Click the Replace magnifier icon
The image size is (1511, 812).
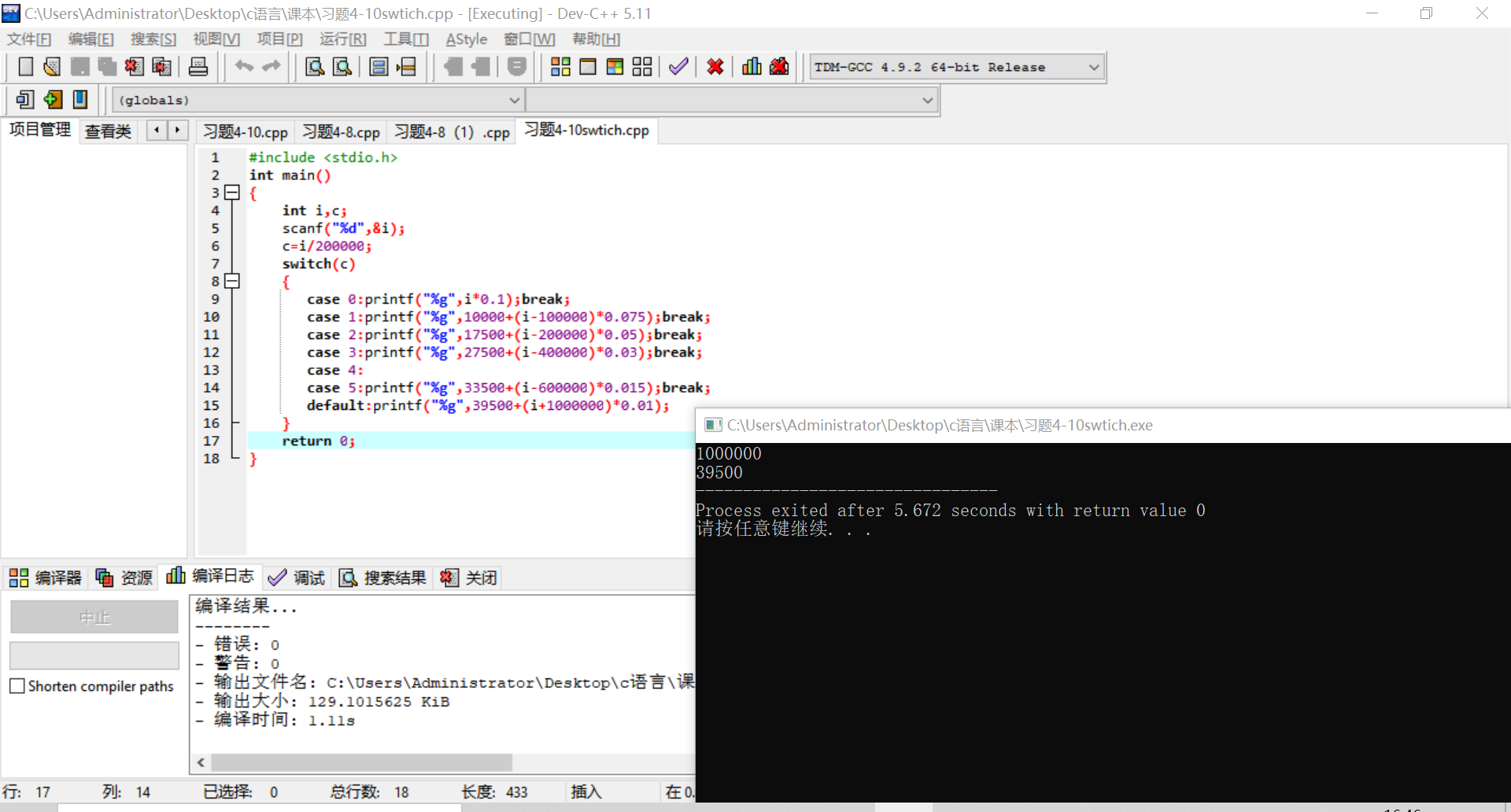pos(342,67)
